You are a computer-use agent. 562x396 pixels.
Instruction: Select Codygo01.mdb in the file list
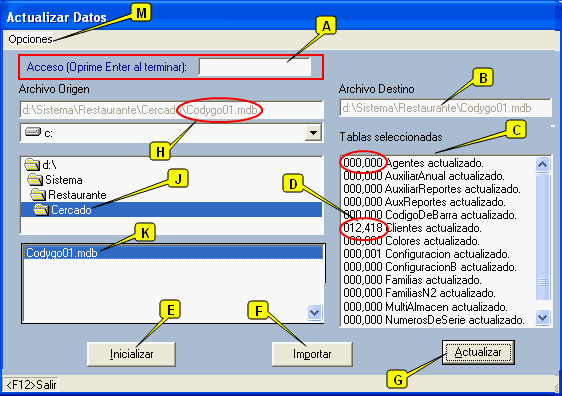[x=174, y=253]
